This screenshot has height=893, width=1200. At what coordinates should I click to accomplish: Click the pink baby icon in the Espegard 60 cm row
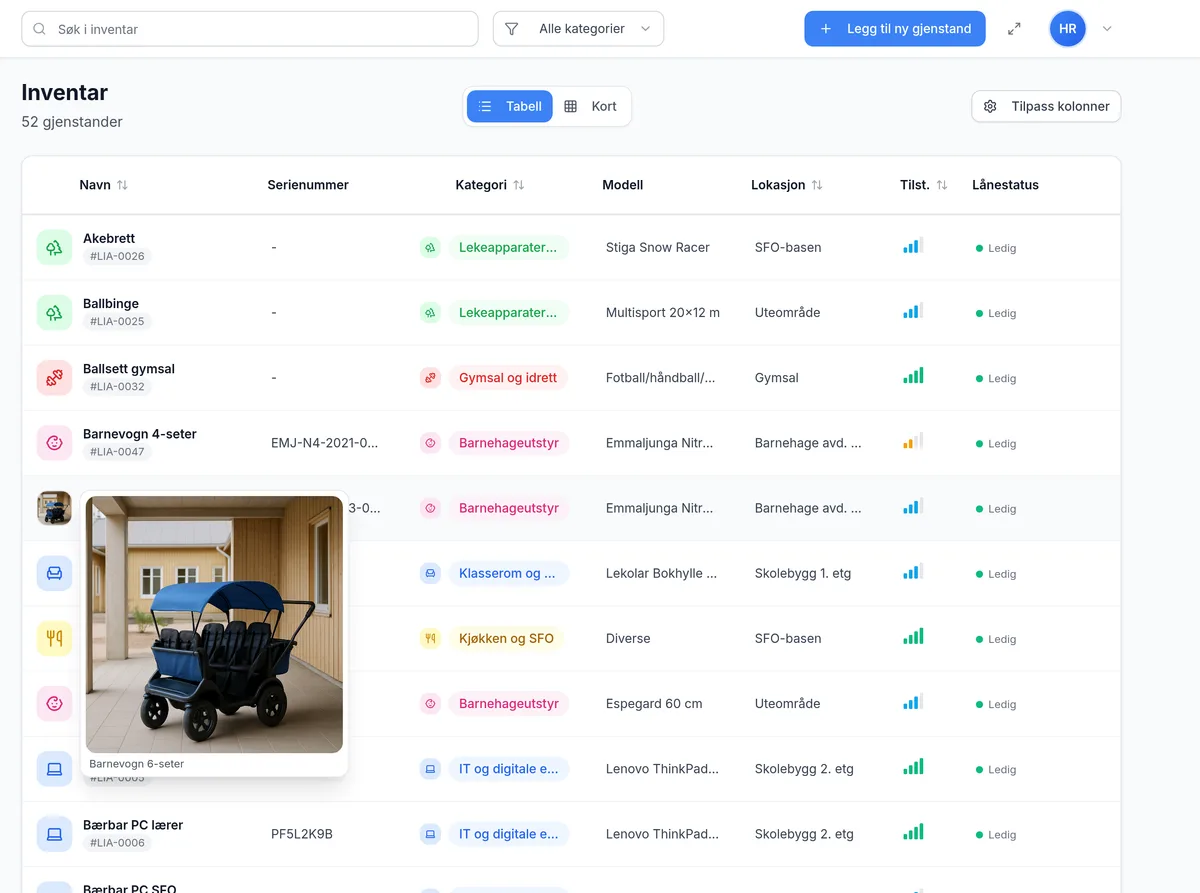click(x=55, y=703)
